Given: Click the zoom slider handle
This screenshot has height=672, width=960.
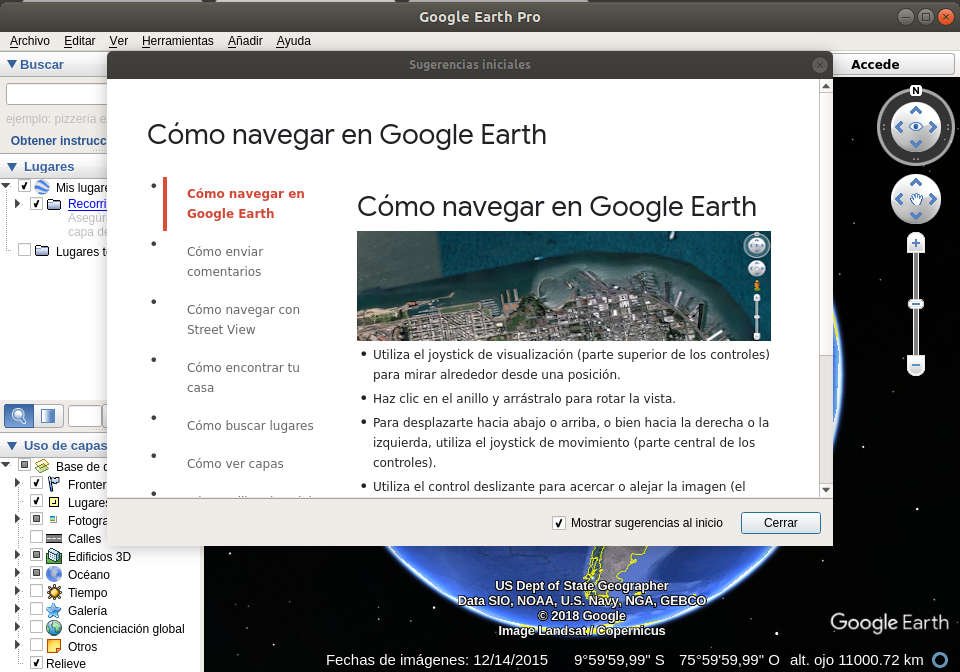Looking at the screenshot, I should click(x=915, y=304).
